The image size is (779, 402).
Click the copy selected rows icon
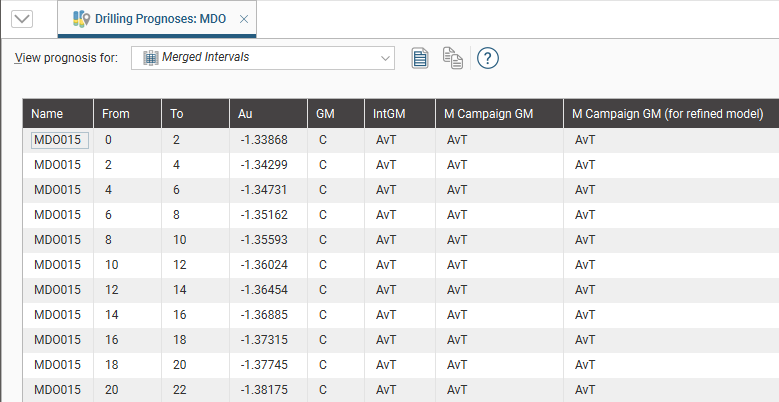click(x=453, y=58)
